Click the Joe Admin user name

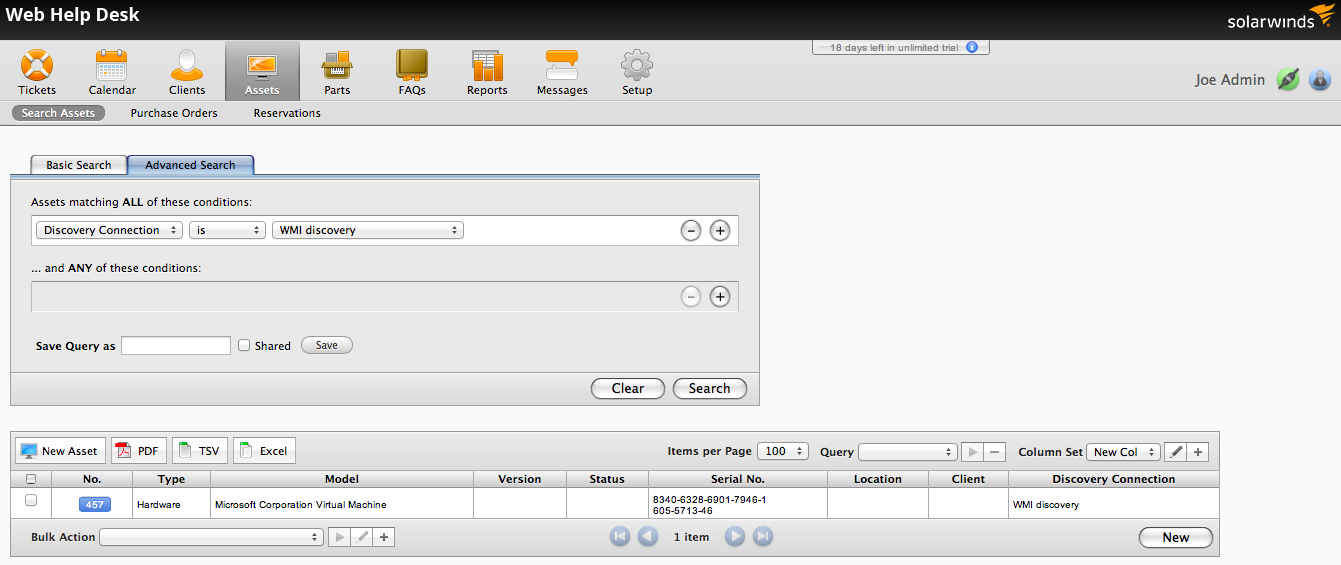[x=1230, y=80]
